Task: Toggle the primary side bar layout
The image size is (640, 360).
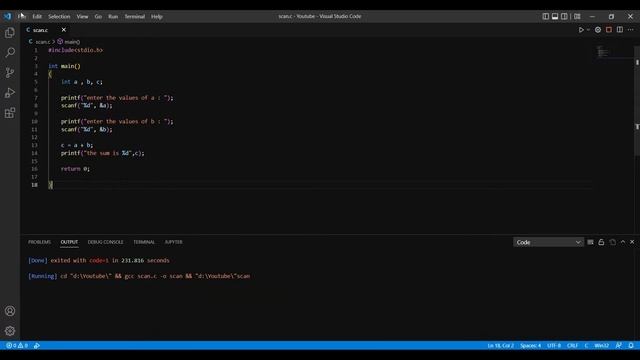Action: [546, 16]
